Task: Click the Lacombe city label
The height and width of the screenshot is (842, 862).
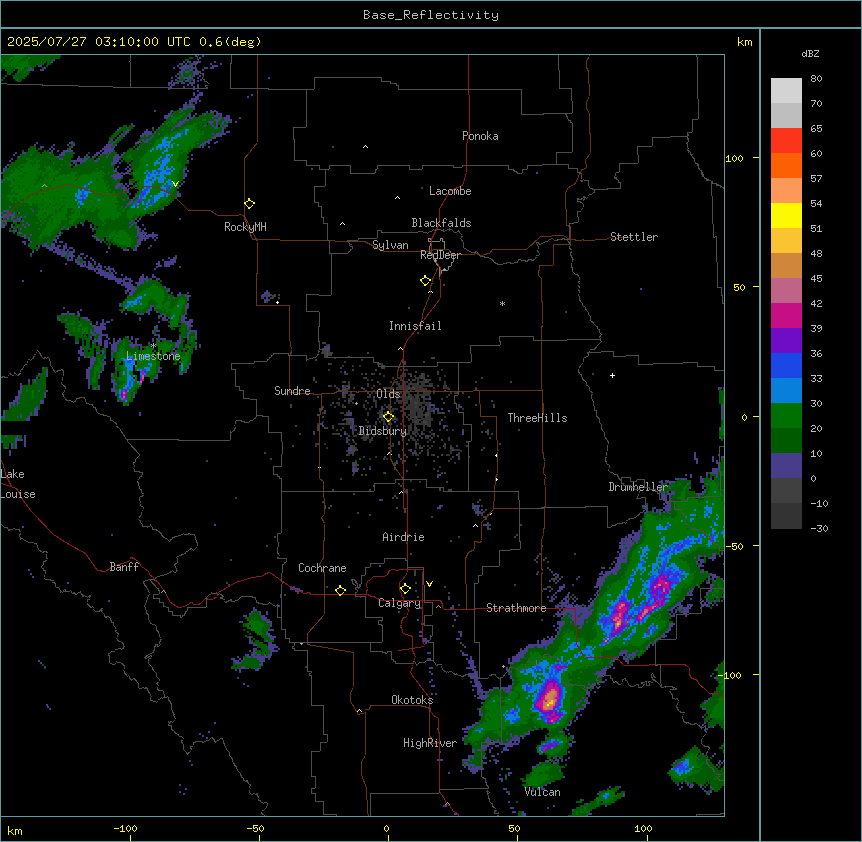Action: [450, 191]
